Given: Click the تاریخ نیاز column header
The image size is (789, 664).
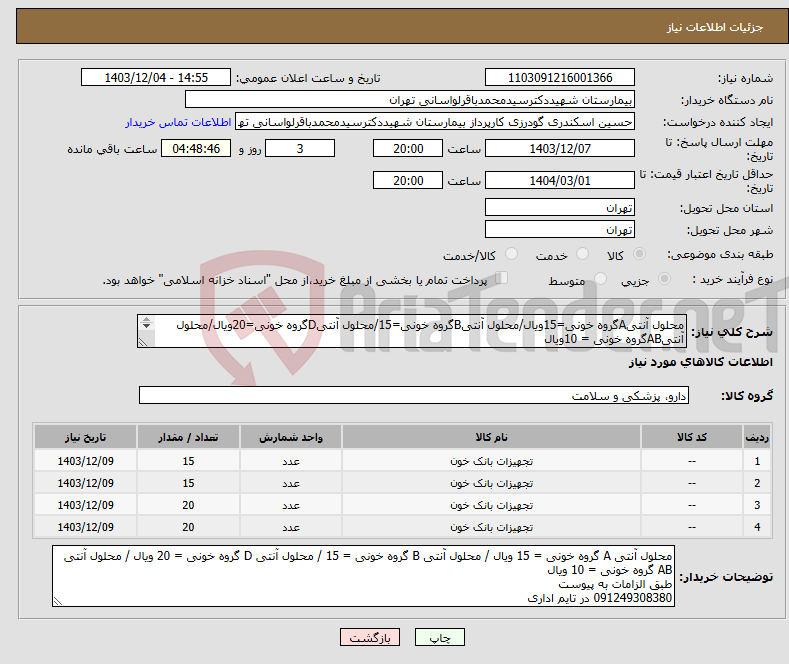Looking at the screenshot, I should (86, 437).
